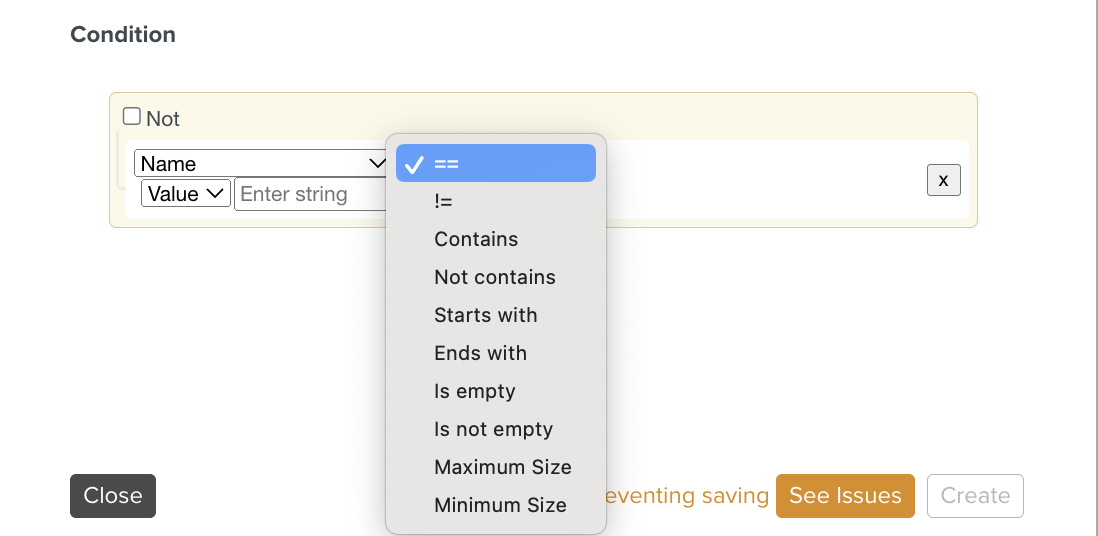Click the Enter string input field

(x=310, y=194)
